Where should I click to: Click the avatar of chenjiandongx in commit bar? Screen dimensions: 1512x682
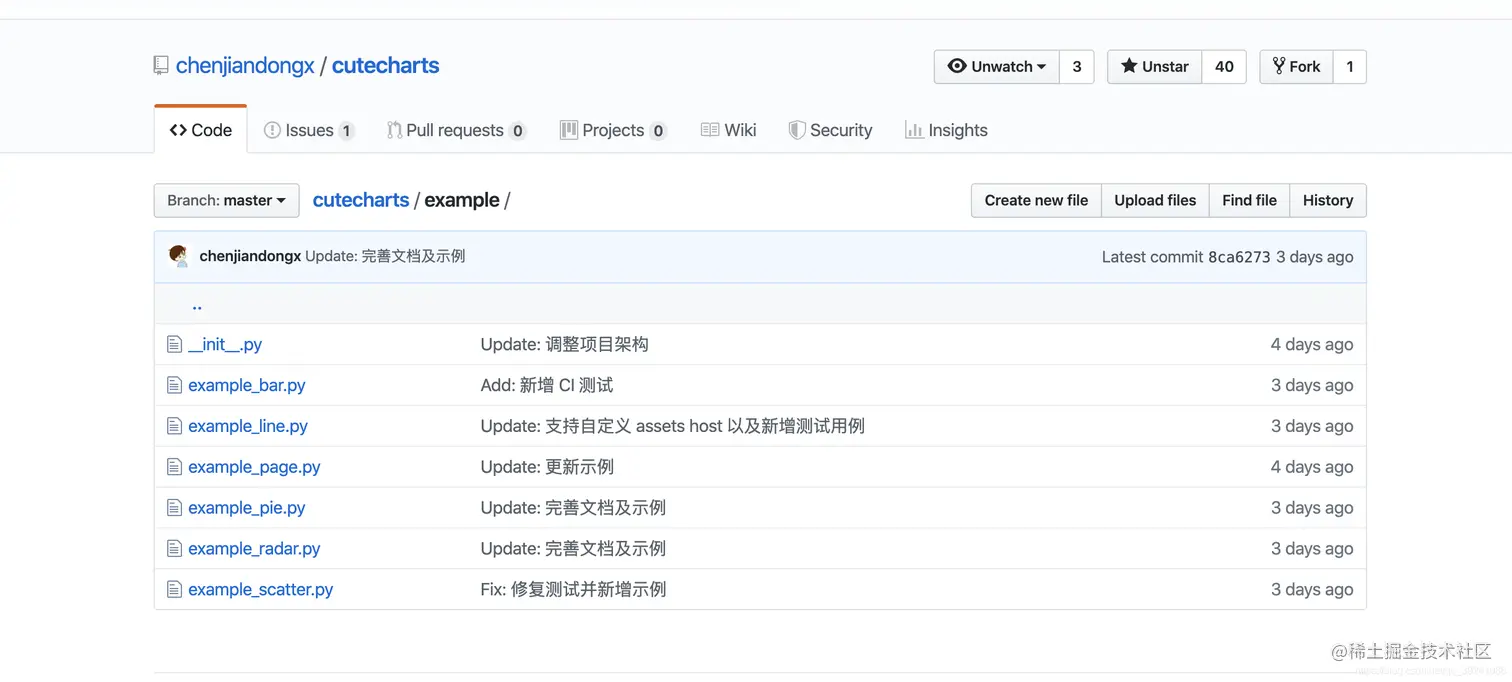[x=179, y=256]
